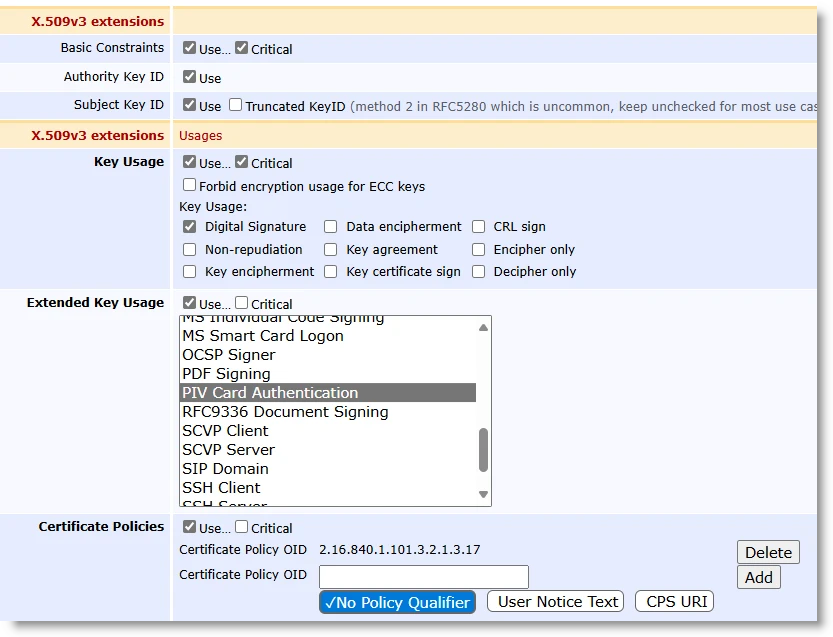Select SIP Domain in list
Image resolution: width=833 pixels, height=637 pixels.
click(x=328, y=469)
